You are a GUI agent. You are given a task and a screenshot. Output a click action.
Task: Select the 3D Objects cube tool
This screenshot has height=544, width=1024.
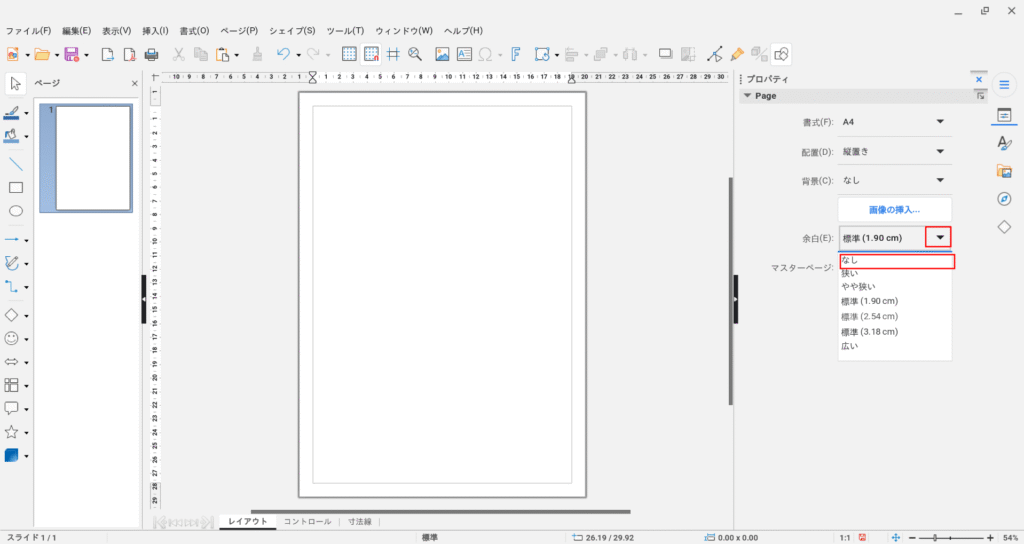point(11,455)
